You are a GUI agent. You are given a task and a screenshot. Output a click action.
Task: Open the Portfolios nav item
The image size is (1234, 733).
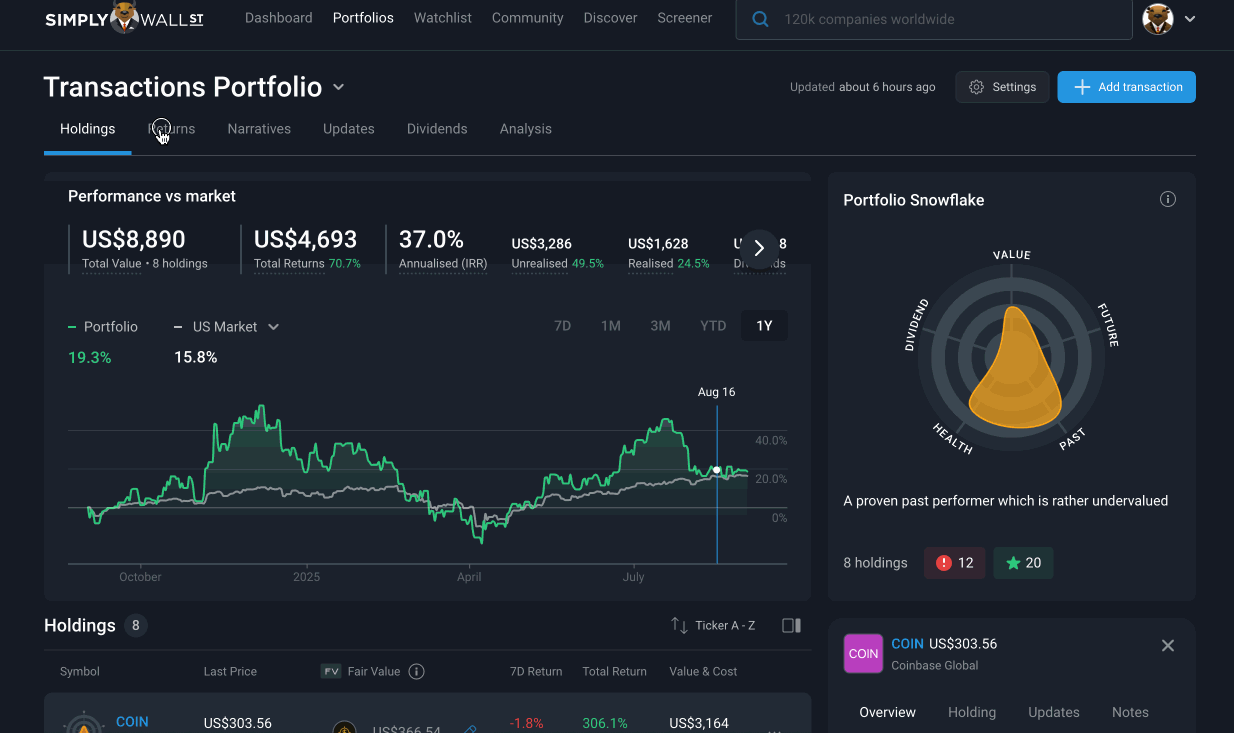point(363,18)
